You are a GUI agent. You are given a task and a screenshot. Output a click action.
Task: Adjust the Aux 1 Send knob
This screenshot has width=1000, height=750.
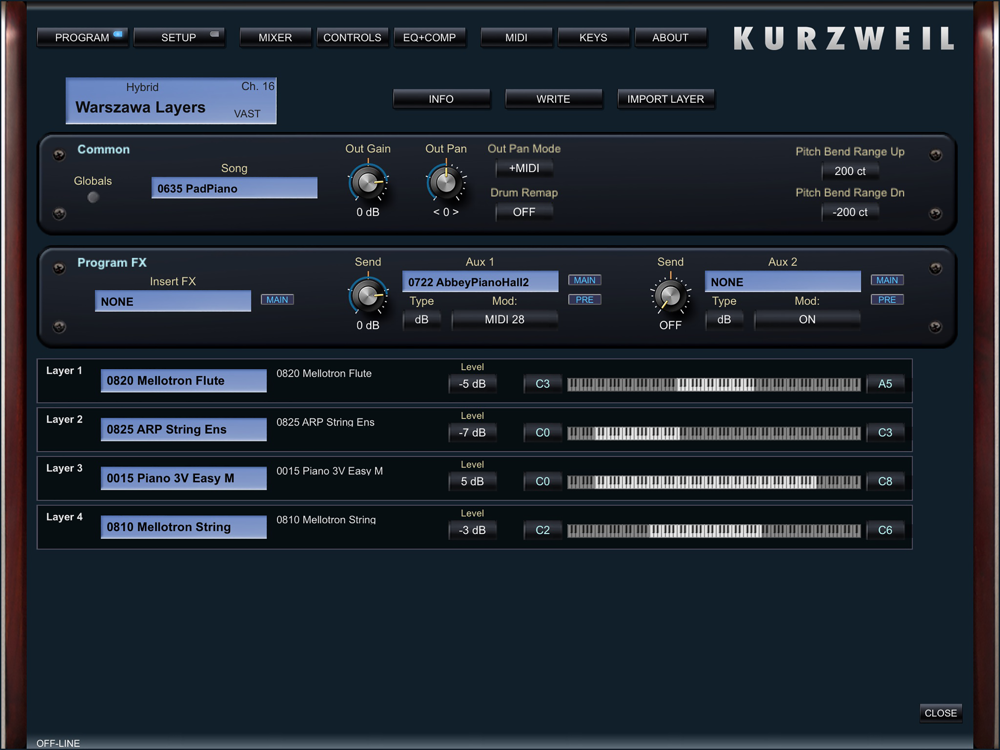pyautogui.click(x=368, y=296)
